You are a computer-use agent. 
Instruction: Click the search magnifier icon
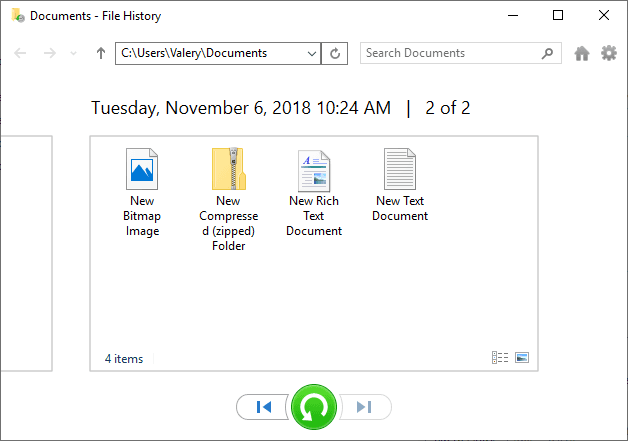[547, 53]
